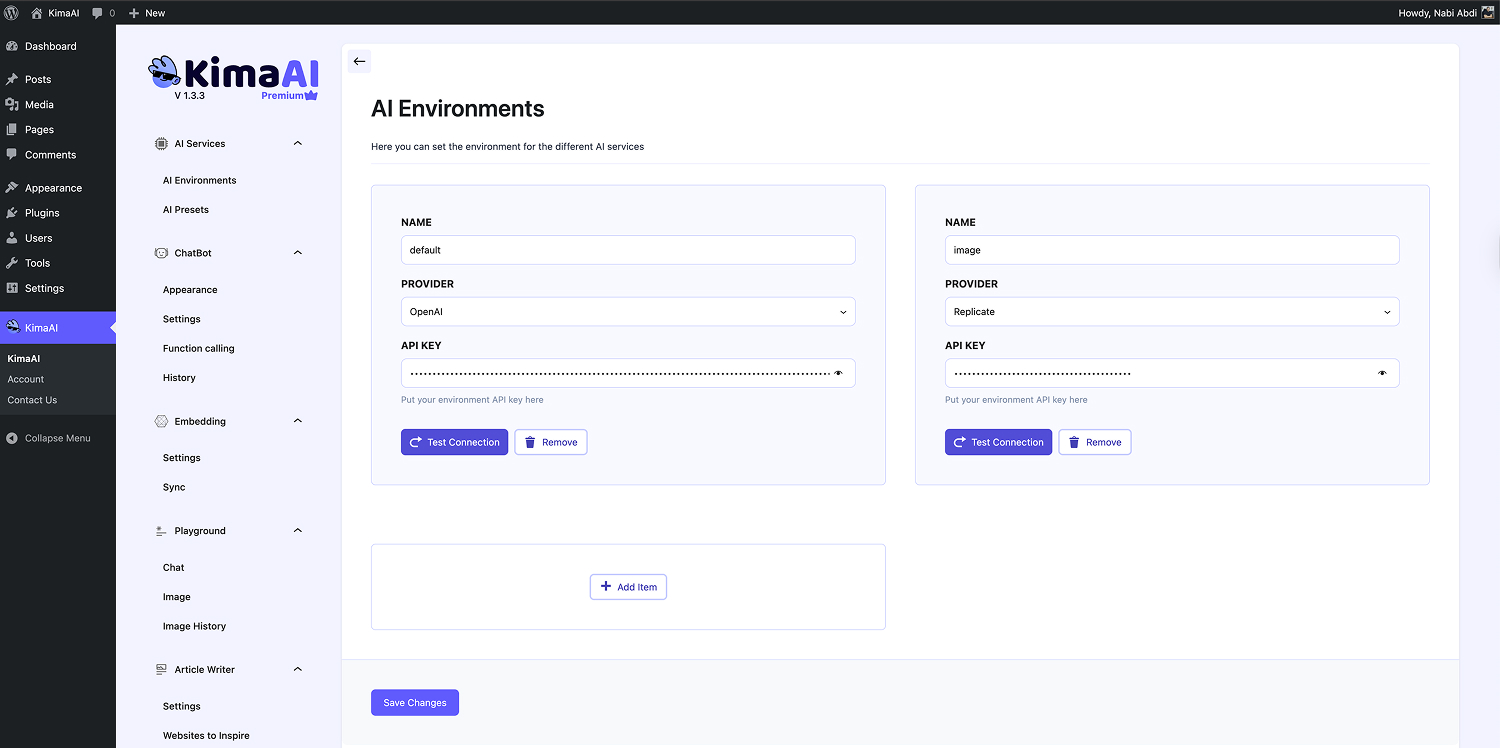Collapse the ChatBot section in the sidebar

point(297,253)
